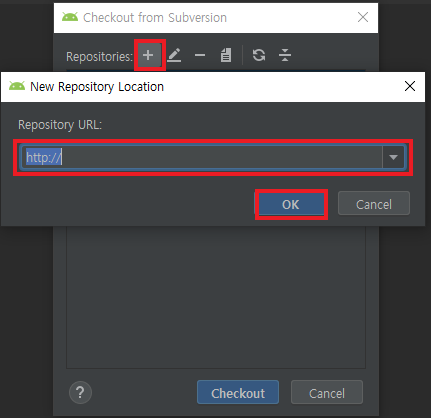This screenshot has height=418, width=431.
Task: Confirm new repository location with OK
Action: tap(291, 204)
